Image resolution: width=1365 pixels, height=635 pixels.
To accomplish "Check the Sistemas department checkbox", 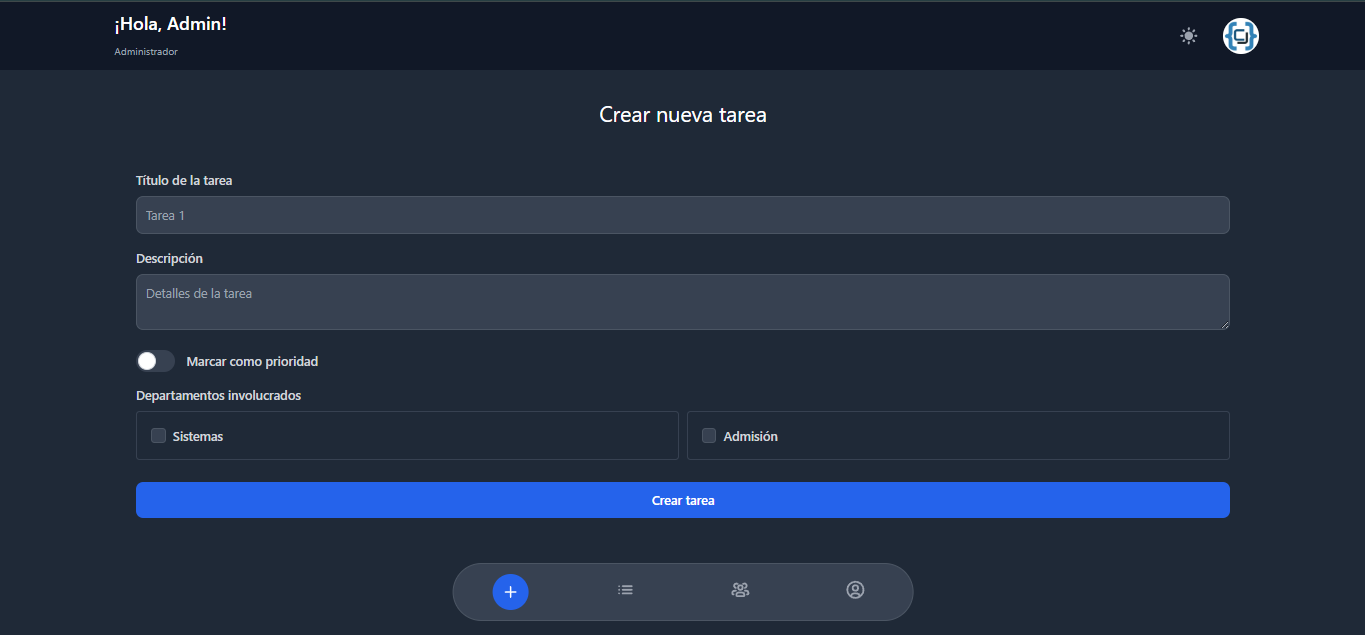I will tap(158, 436).
